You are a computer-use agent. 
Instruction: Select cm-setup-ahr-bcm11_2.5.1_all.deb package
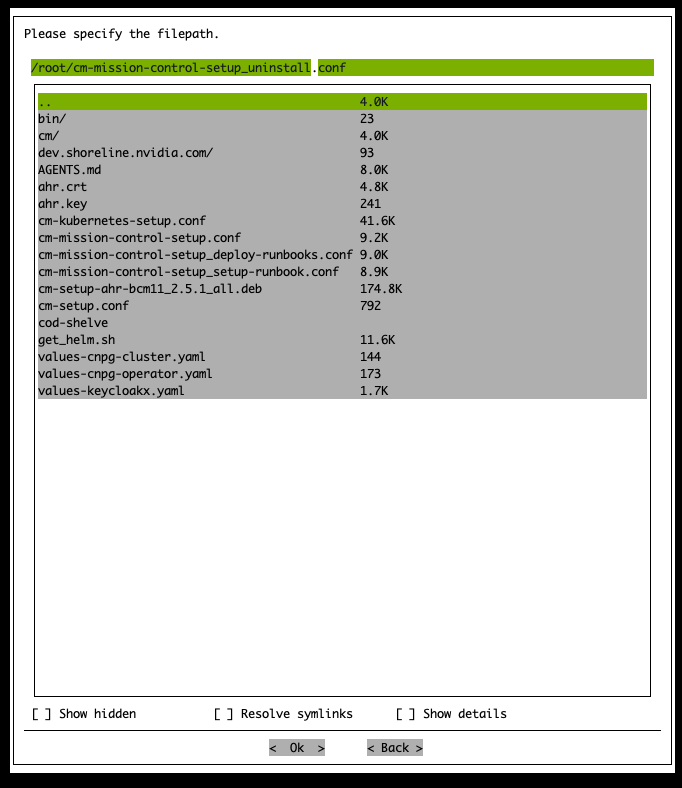[342, 289]
